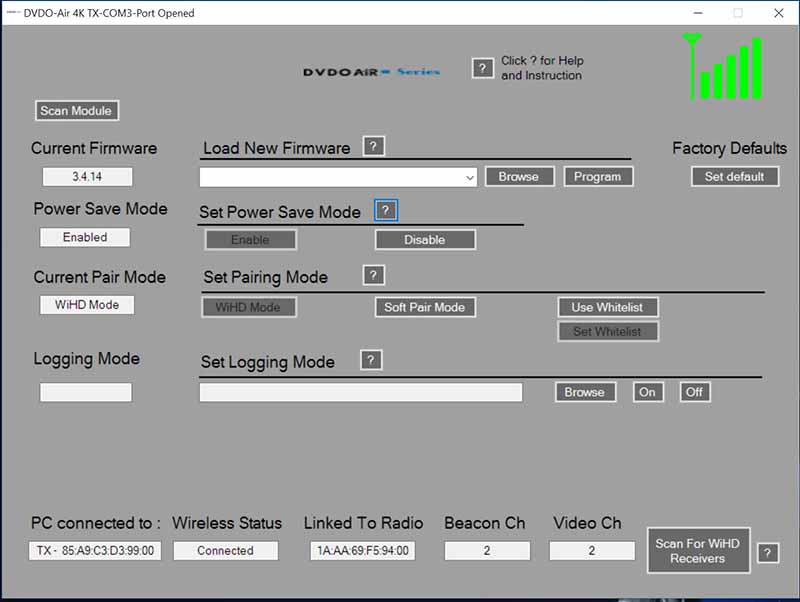Click the DVDO Air Series logo
Viewport: 800px width, 602px height.
371,72
